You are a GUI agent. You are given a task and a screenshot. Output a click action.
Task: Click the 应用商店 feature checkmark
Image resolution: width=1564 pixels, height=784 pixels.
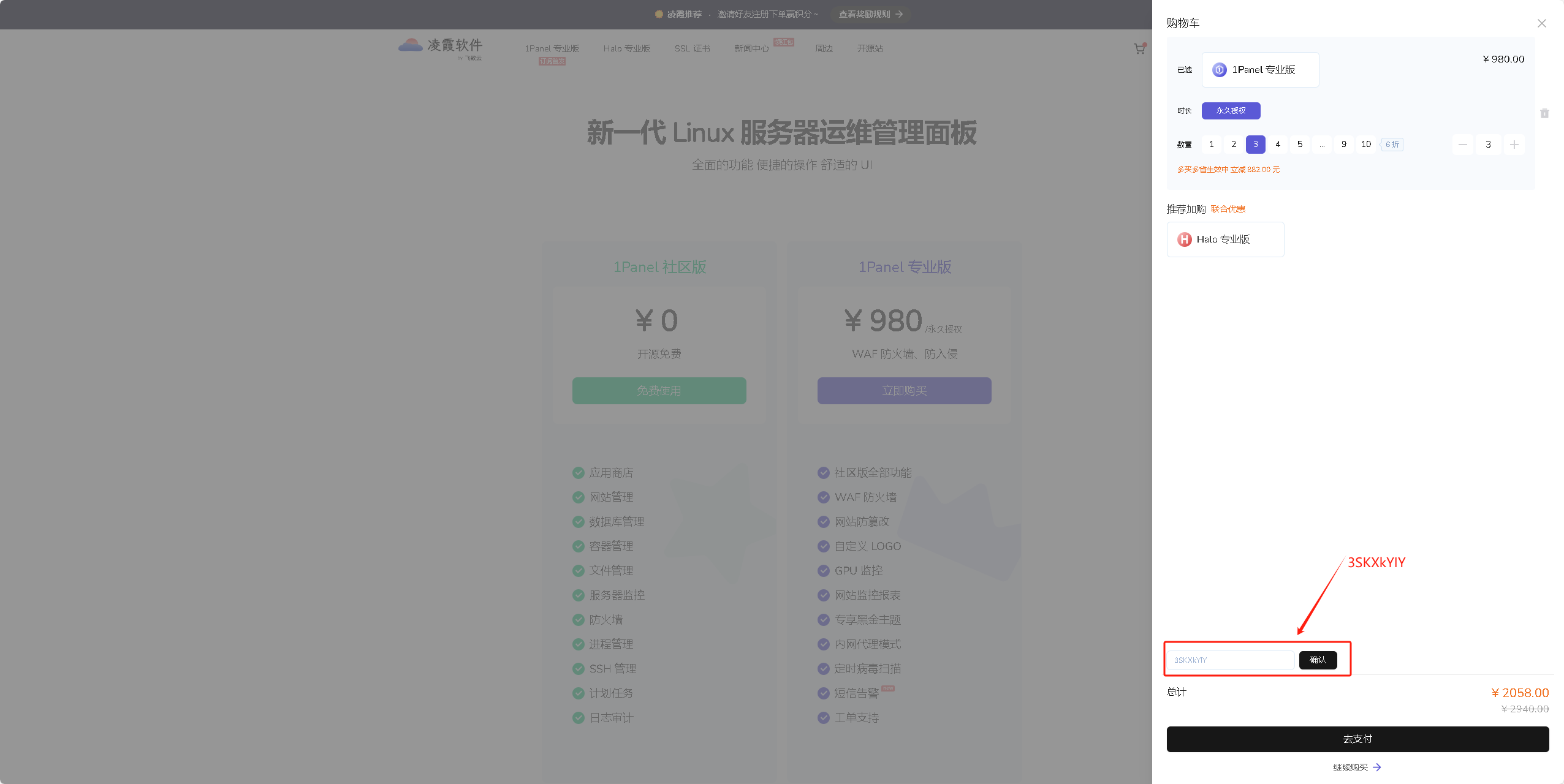click(578, 473)
